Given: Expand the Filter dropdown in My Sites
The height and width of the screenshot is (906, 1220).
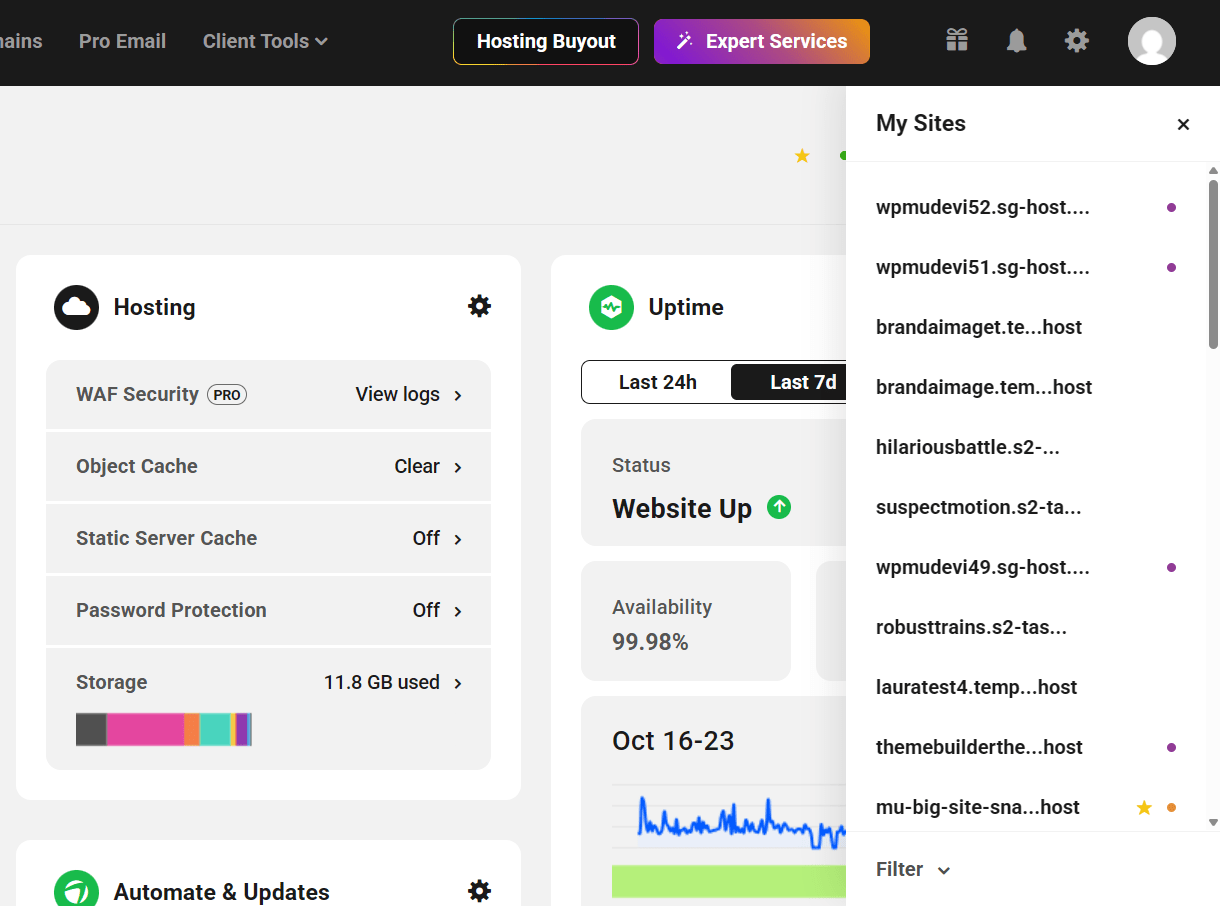Looking at the screenshot, I should 912,869.
